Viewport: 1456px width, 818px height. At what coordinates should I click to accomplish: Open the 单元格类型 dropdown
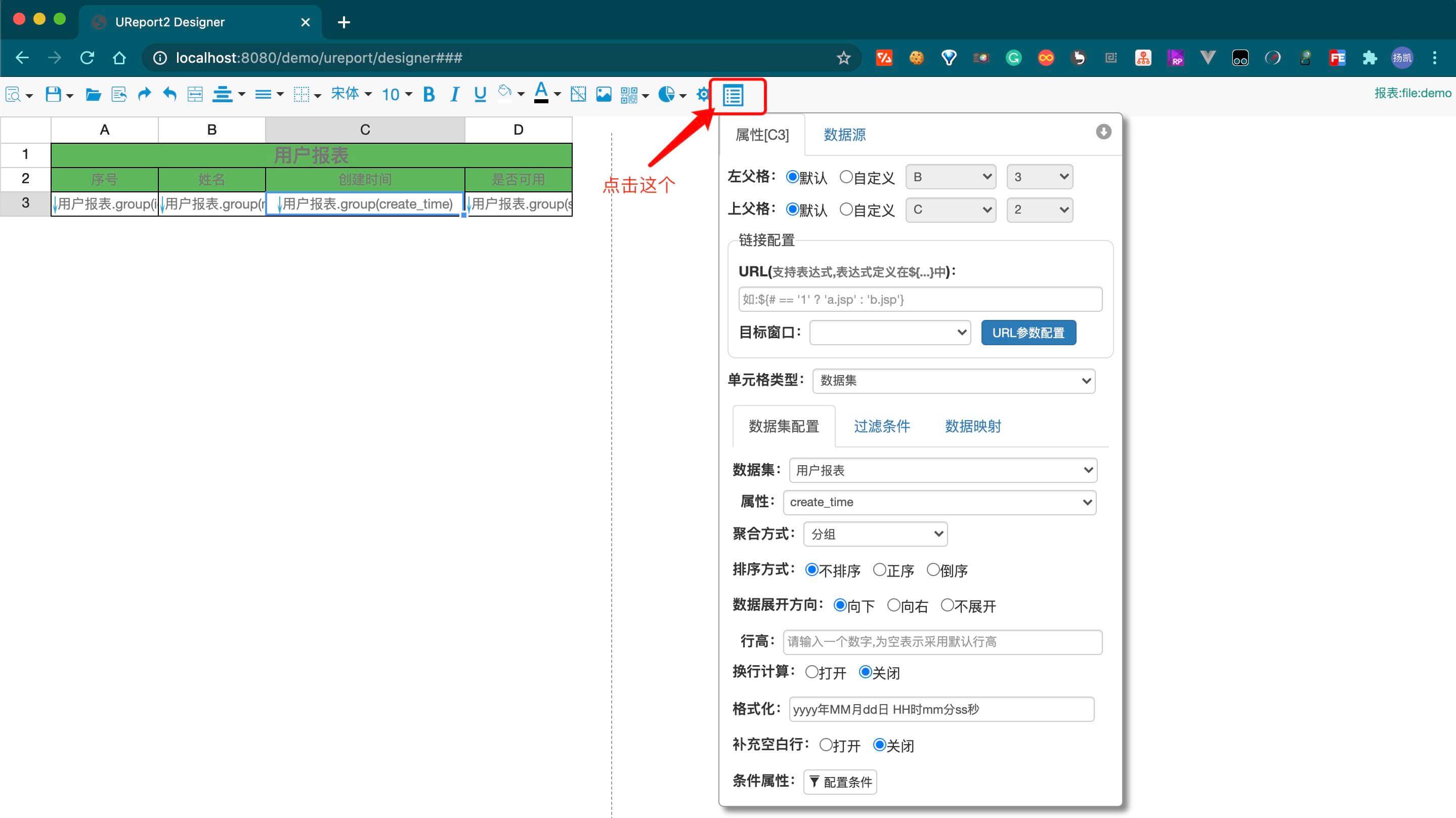pyautogui.click(x=954, y=381)
